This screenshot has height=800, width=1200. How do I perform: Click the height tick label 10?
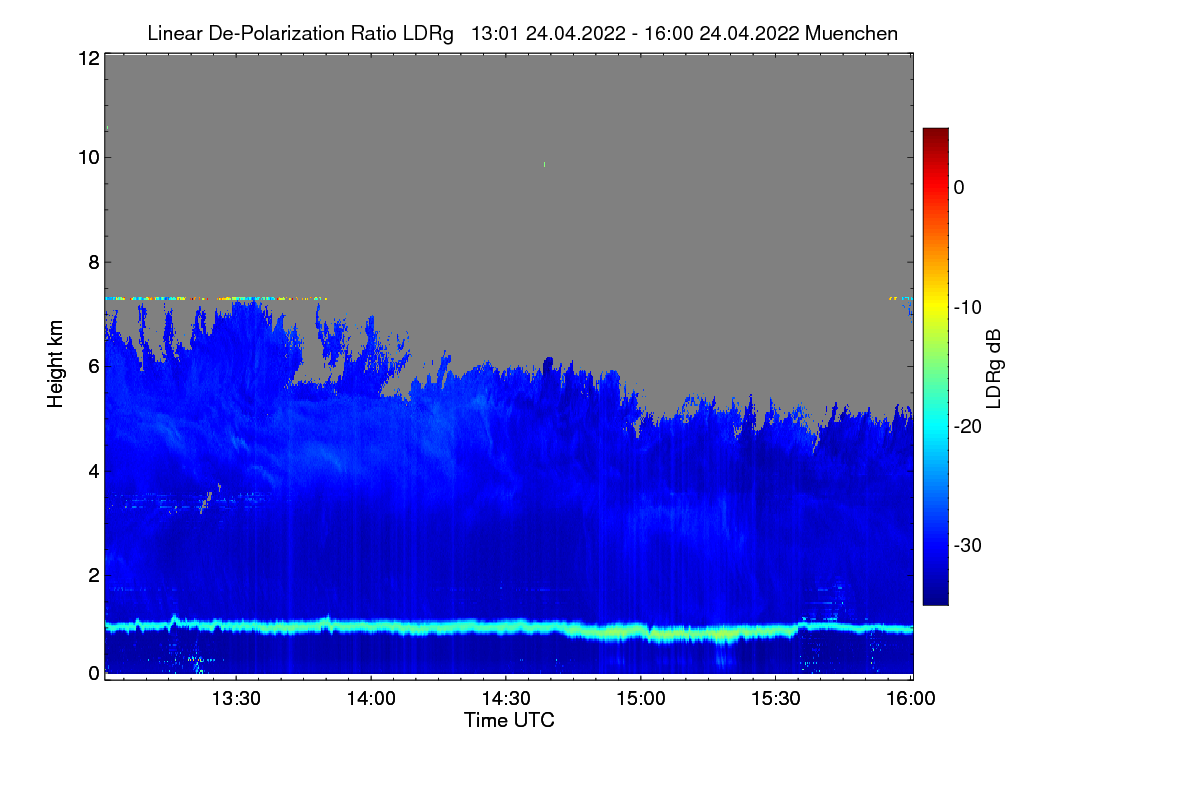[87, 157]
